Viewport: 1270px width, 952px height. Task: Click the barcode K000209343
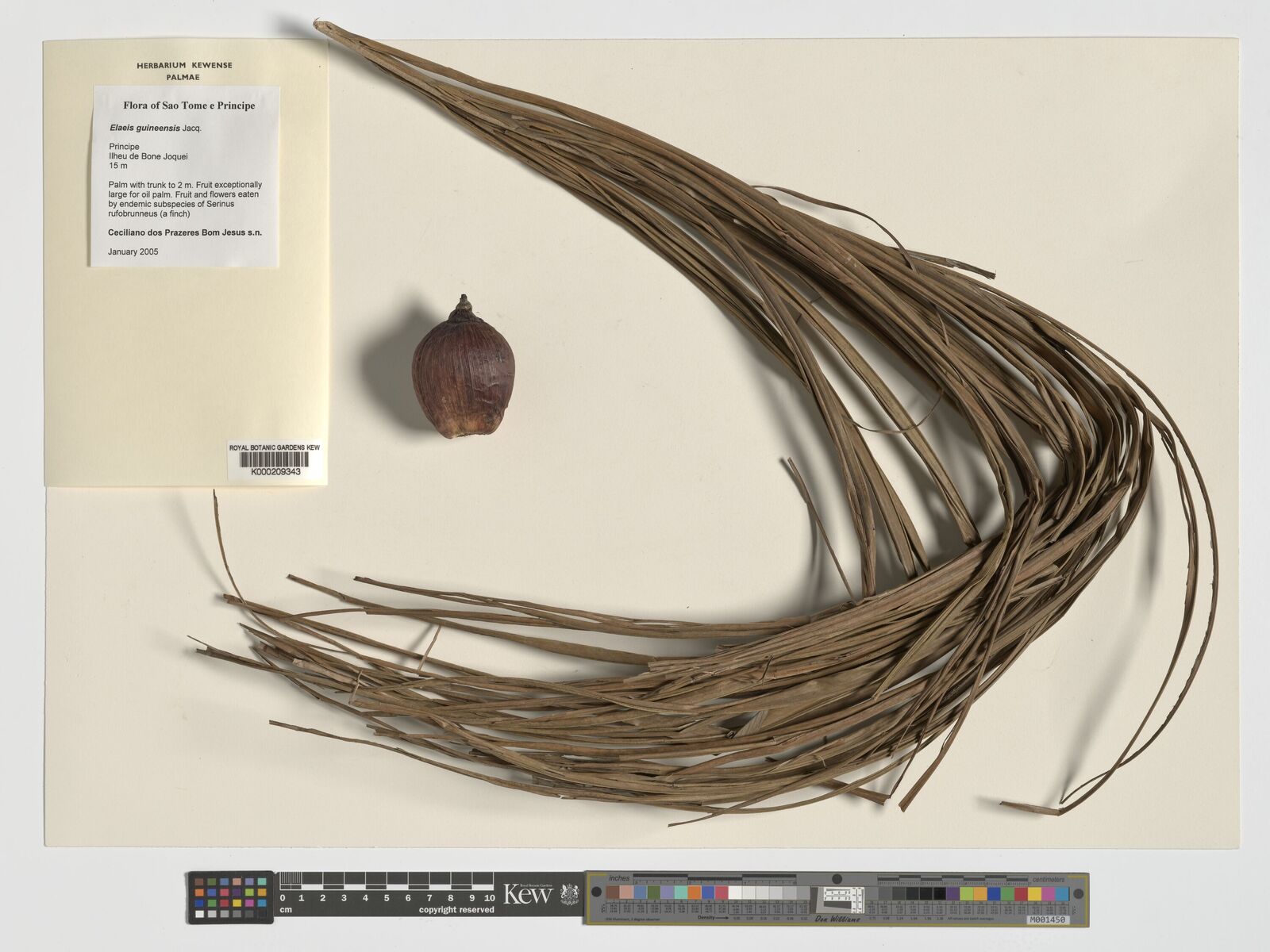275,461
